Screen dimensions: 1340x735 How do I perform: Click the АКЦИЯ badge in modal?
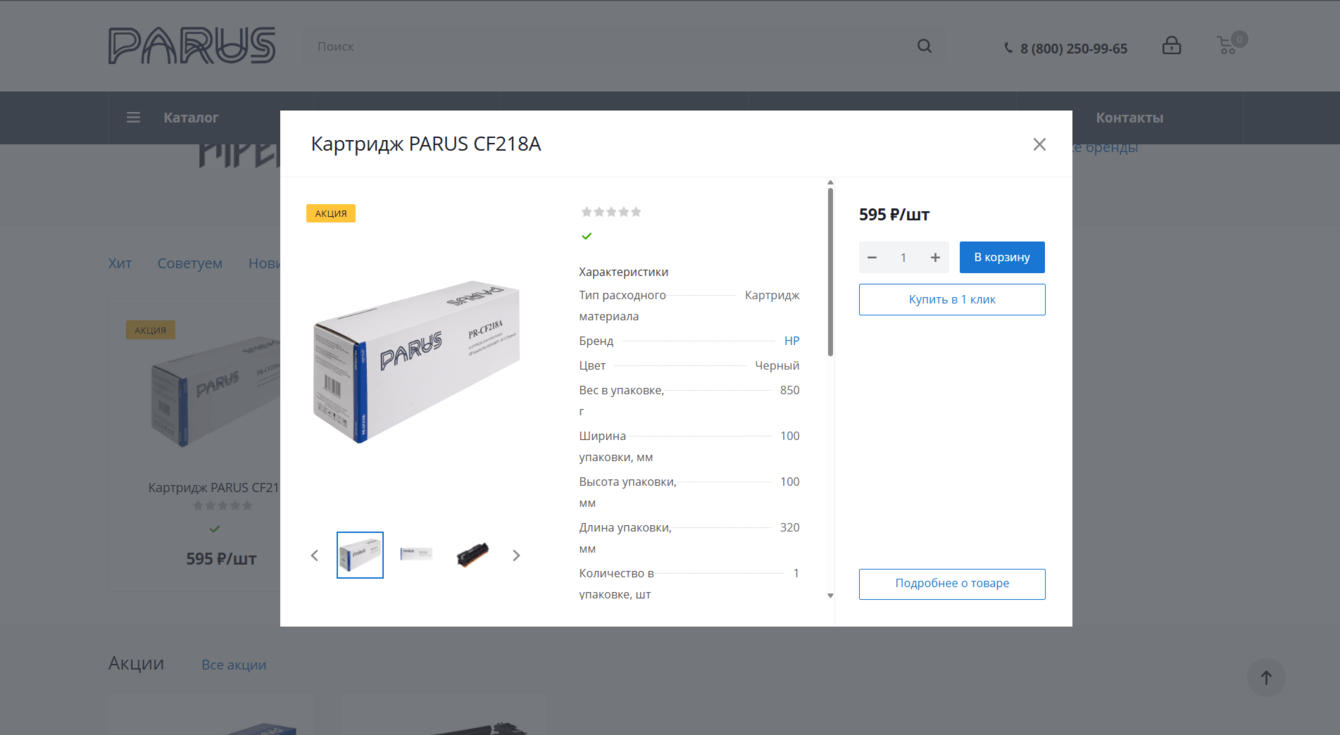click(x=331, y=213)
